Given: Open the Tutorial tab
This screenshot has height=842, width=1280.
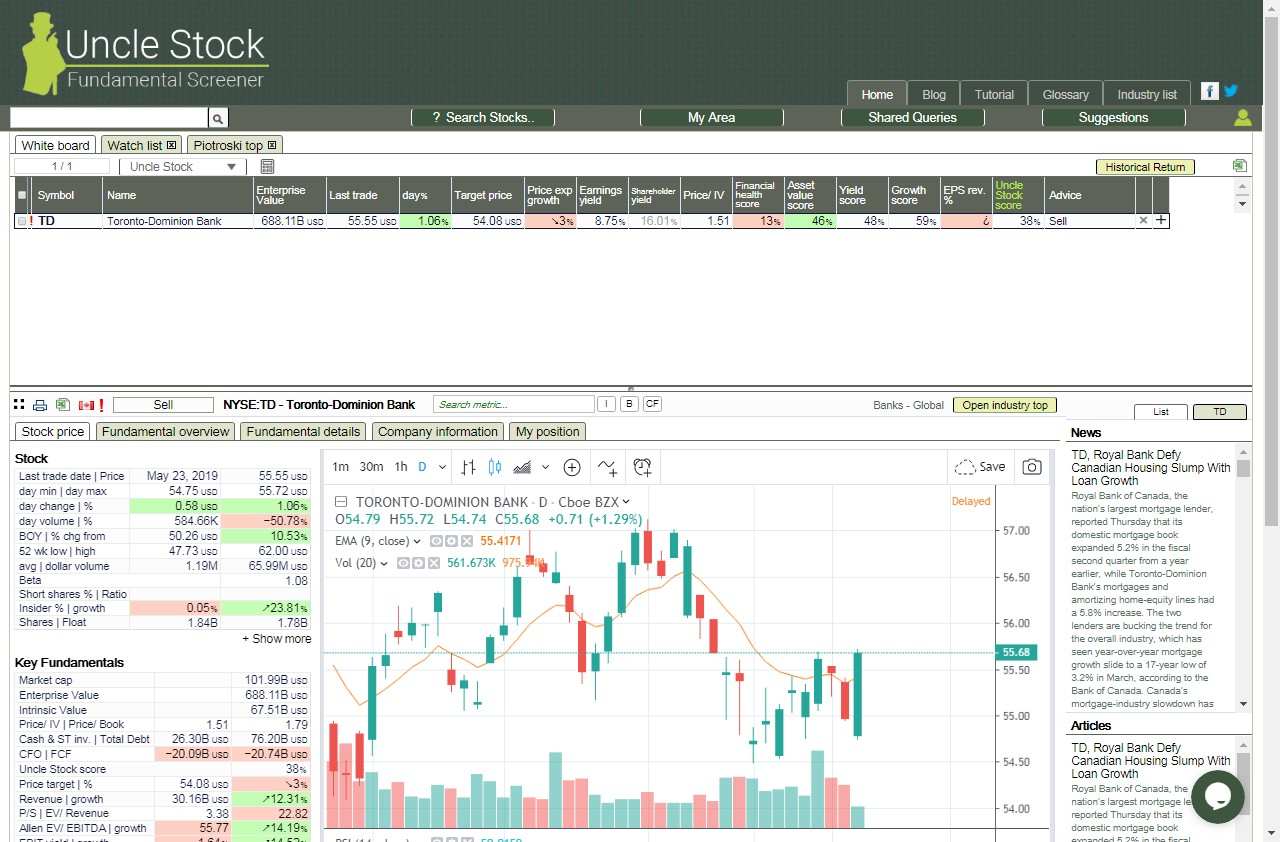Looking at the screenshot, I should 994,94.
